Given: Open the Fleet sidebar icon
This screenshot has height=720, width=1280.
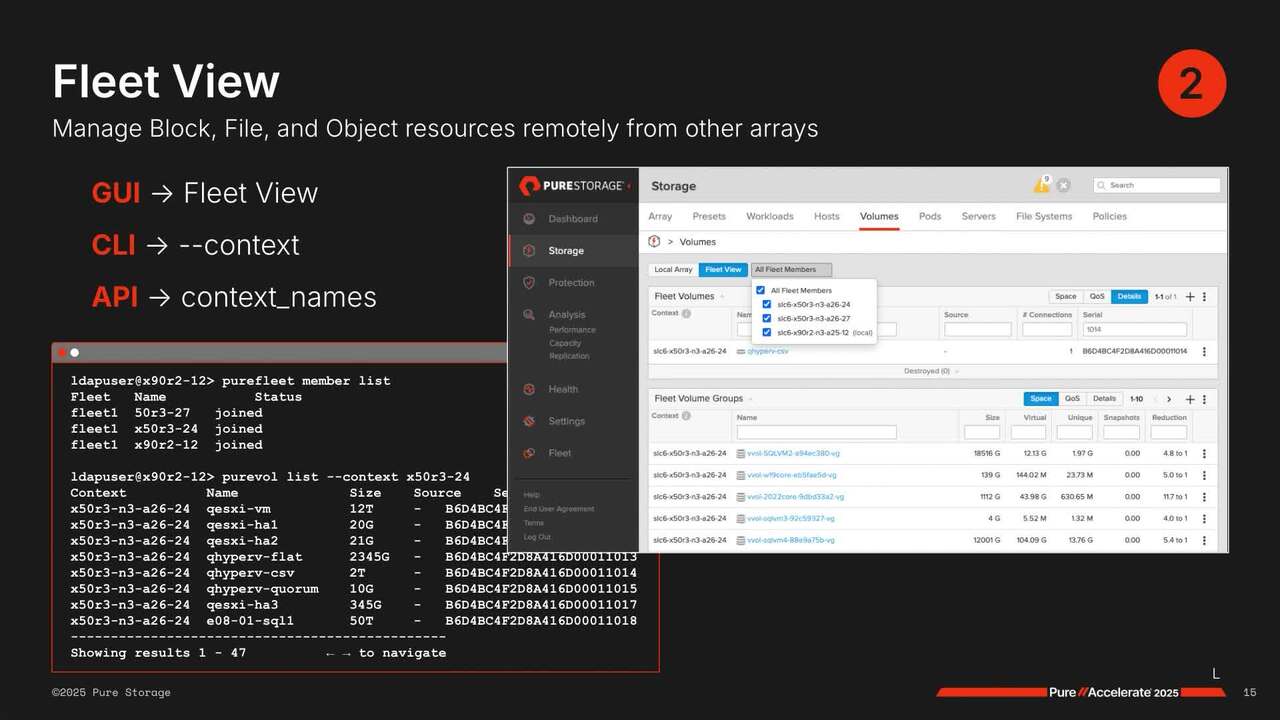Looking at the screenshot, I should [529, 453].
